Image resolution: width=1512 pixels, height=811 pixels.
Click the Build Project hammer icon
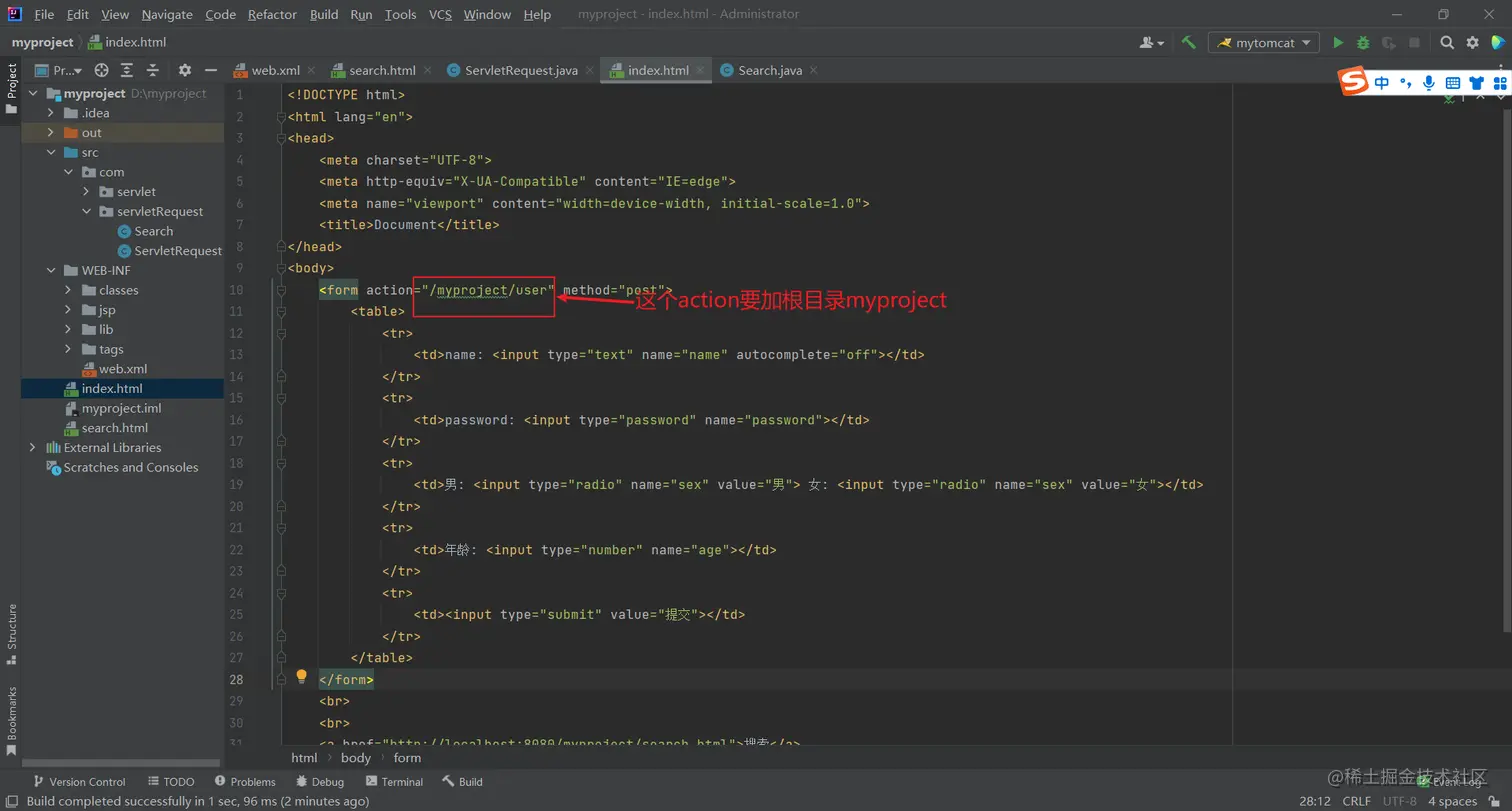[x=1188, y=43]
